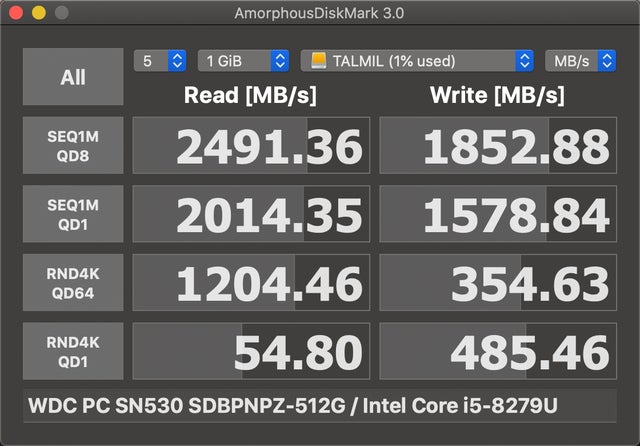Screen dimensions: 640x446
Task: Click the RND4K QD1 write result 485.46
Action: point(498,351)
